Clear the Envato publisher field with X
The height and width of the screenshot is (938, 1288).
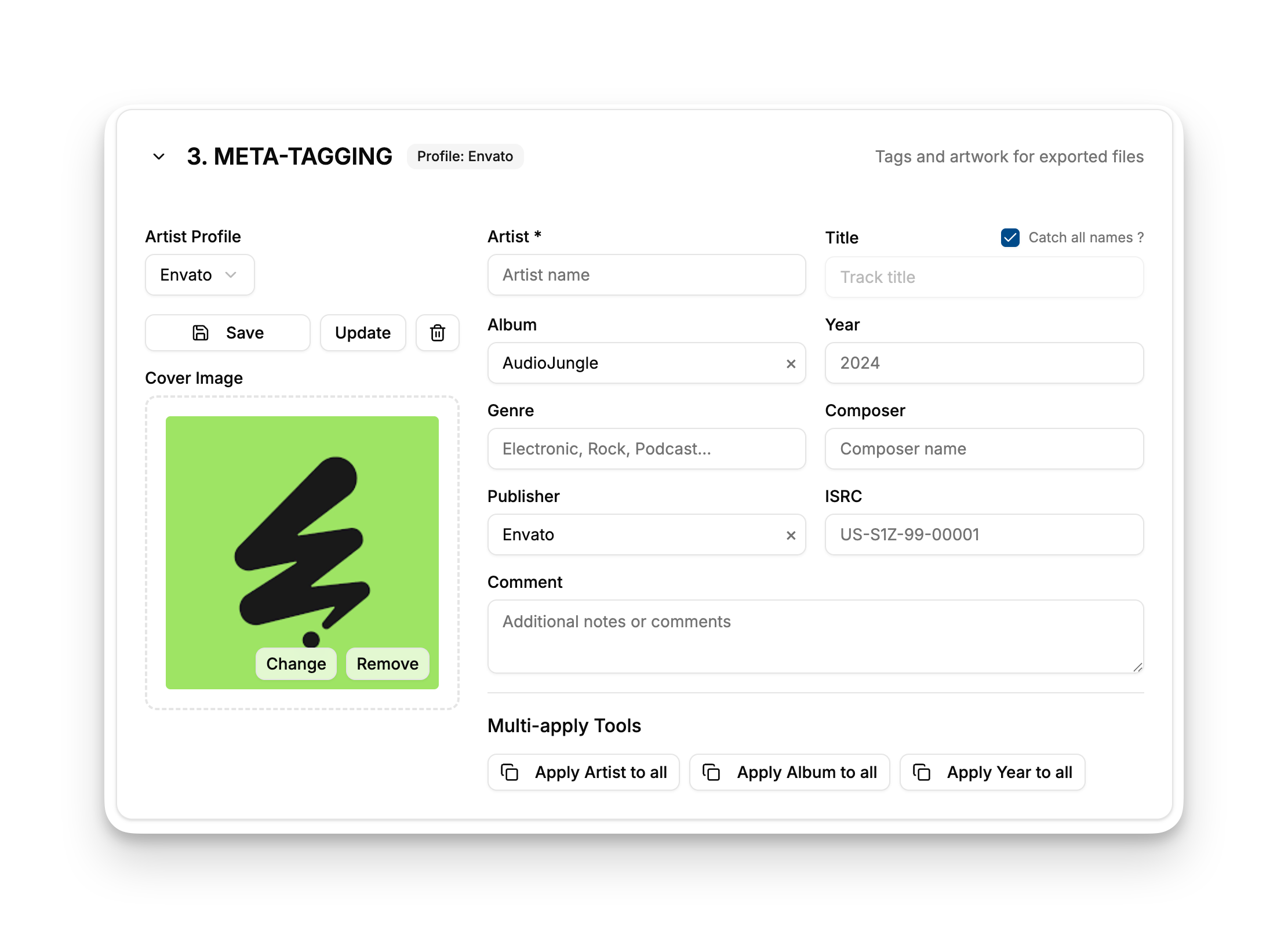[x=791, y=535]
